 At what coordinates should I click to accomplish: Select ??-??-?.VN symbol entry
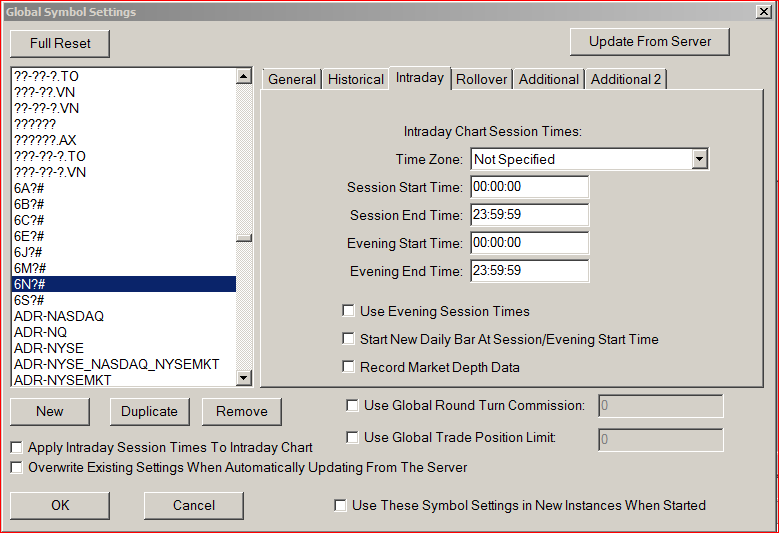(124, 108)
